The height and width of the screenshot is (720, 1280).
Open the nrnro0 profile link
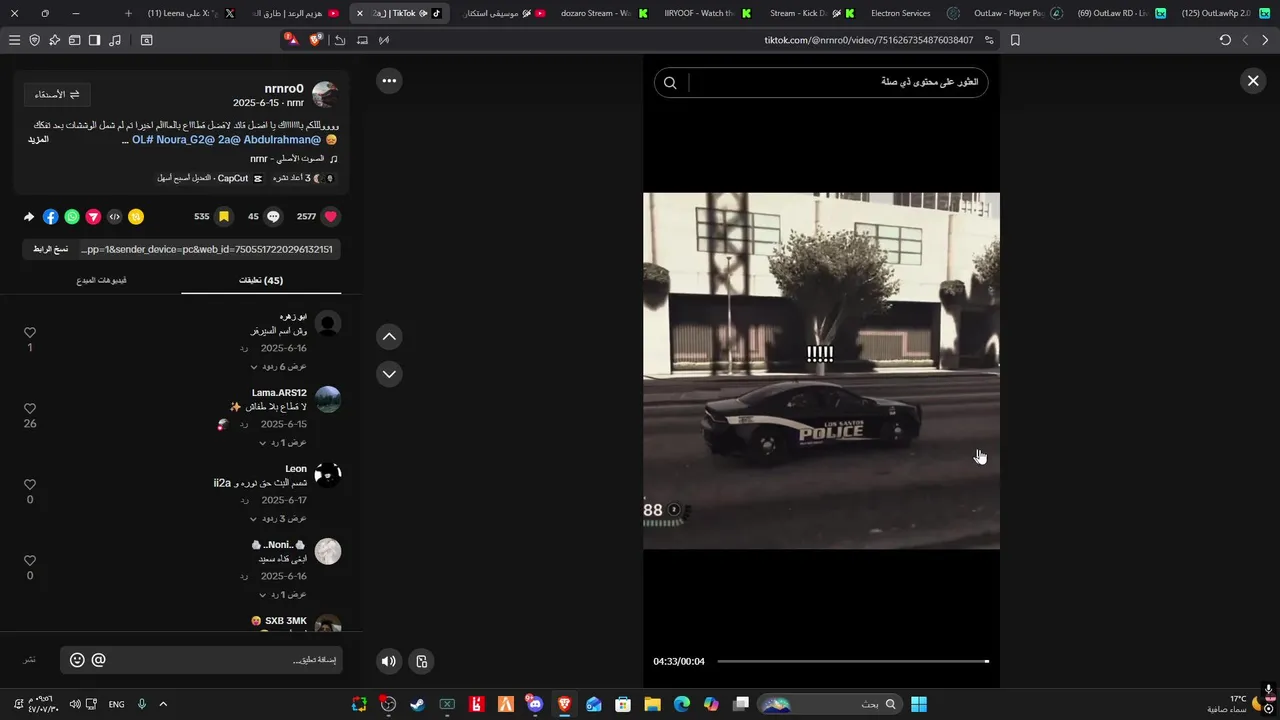[x=284, y=89]
